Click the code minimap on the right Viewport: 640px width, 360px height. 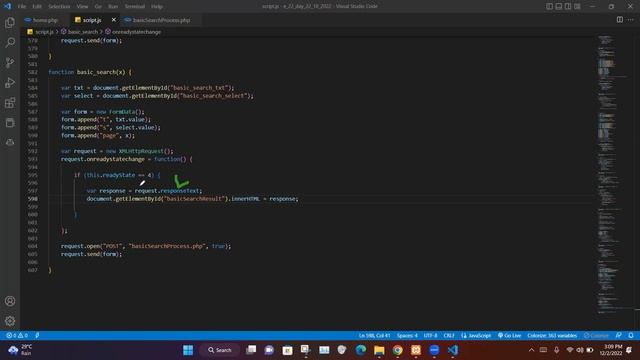coord(612,173)
